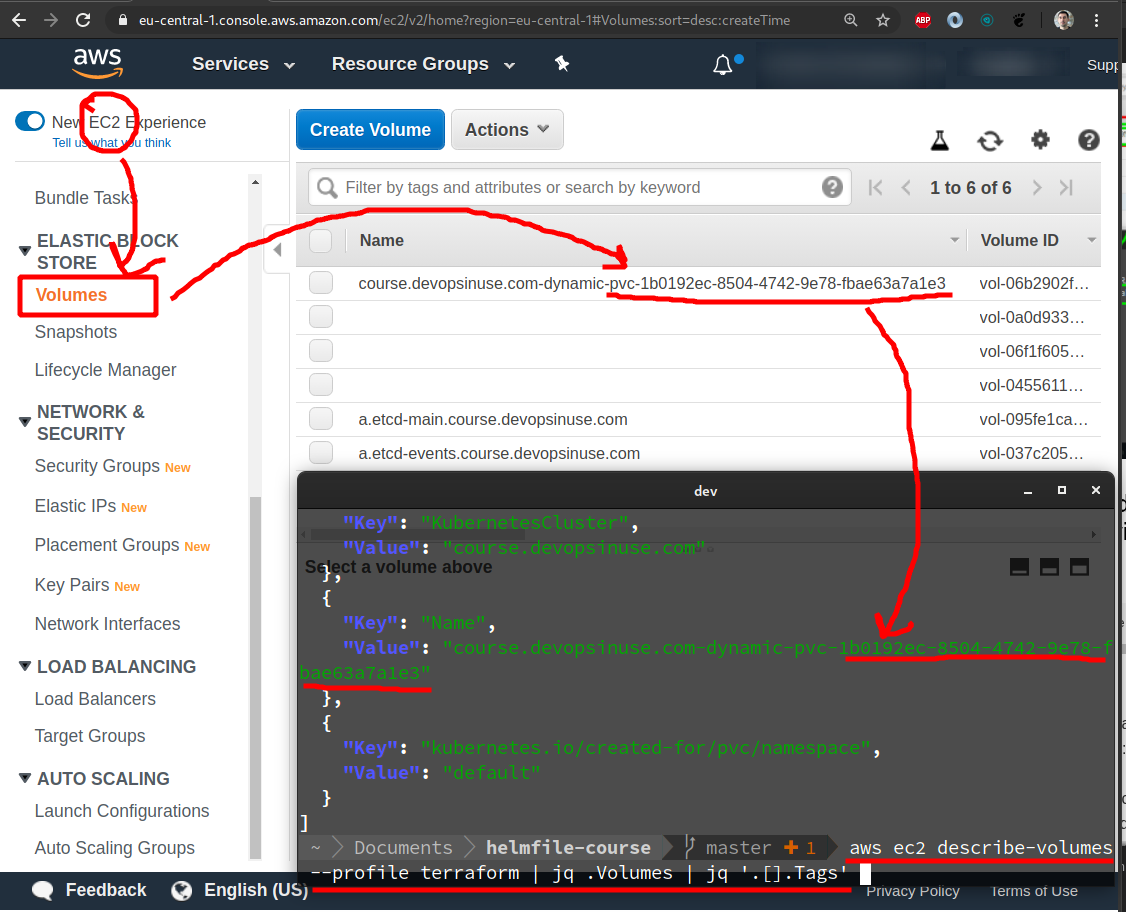Viewport: 1126px width, 912px height.
Task: Click the browser address bar URL
Action: (464, 20)
